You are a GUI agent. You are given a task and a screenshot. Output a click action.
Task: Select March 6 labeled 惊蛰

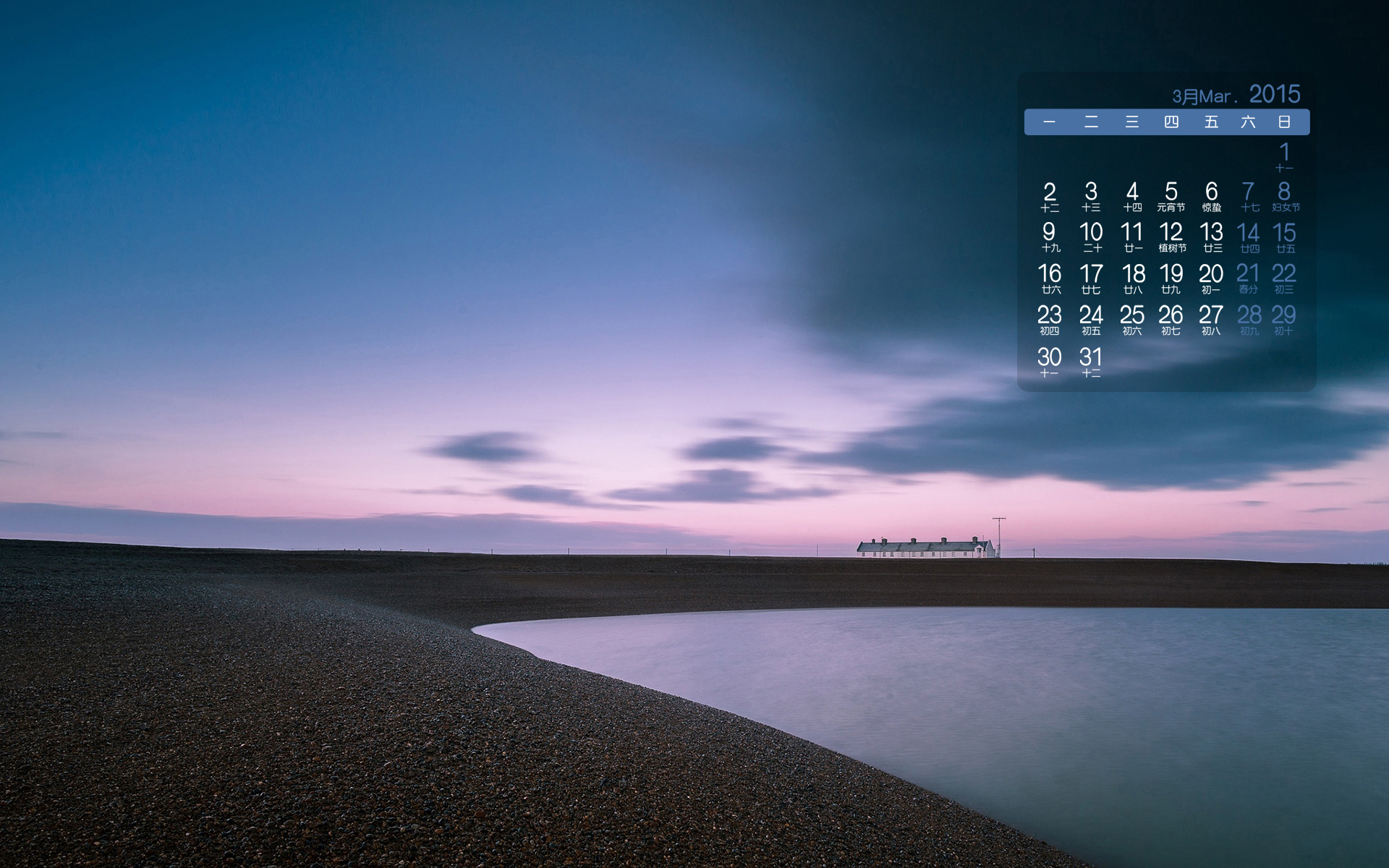pos(1211,195)
